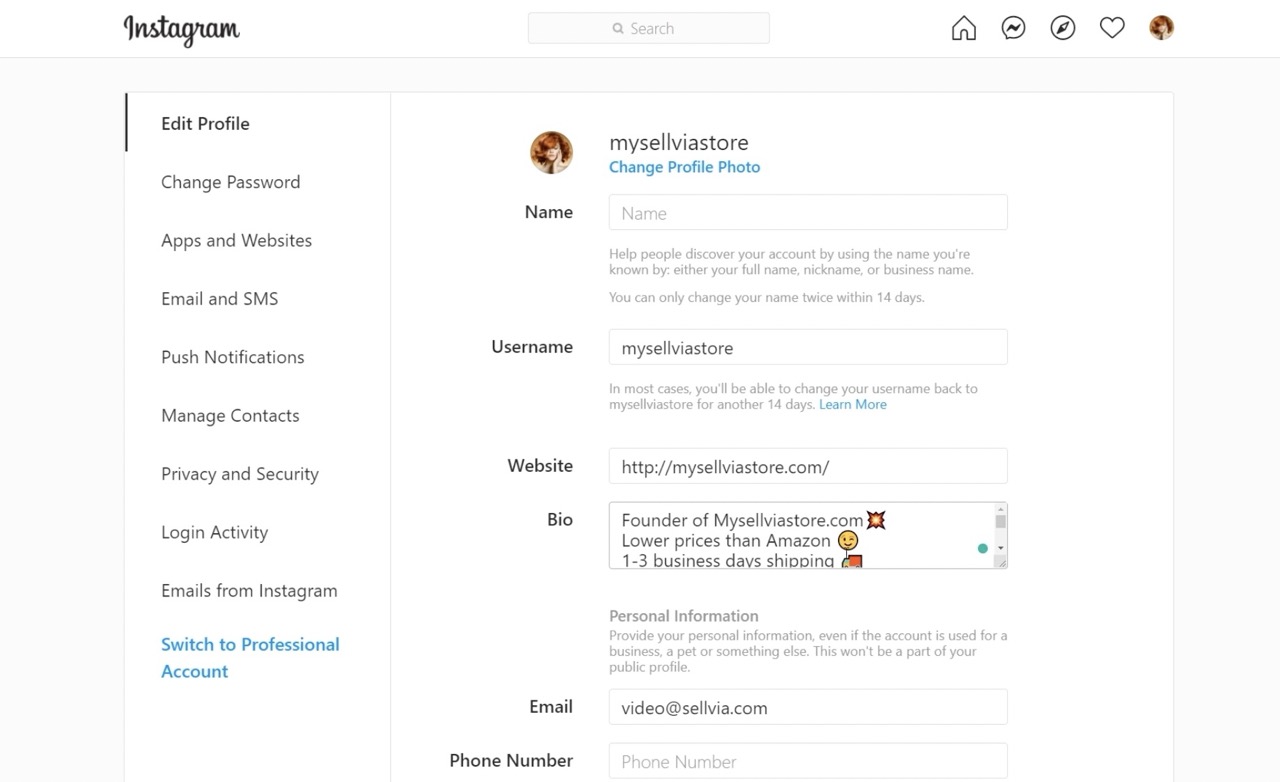Image resolution: width=1280 pixels, height=782 pixels.
Task: Switch to Professional Account link
Action: pyautogui.click(x=249, y=657)
